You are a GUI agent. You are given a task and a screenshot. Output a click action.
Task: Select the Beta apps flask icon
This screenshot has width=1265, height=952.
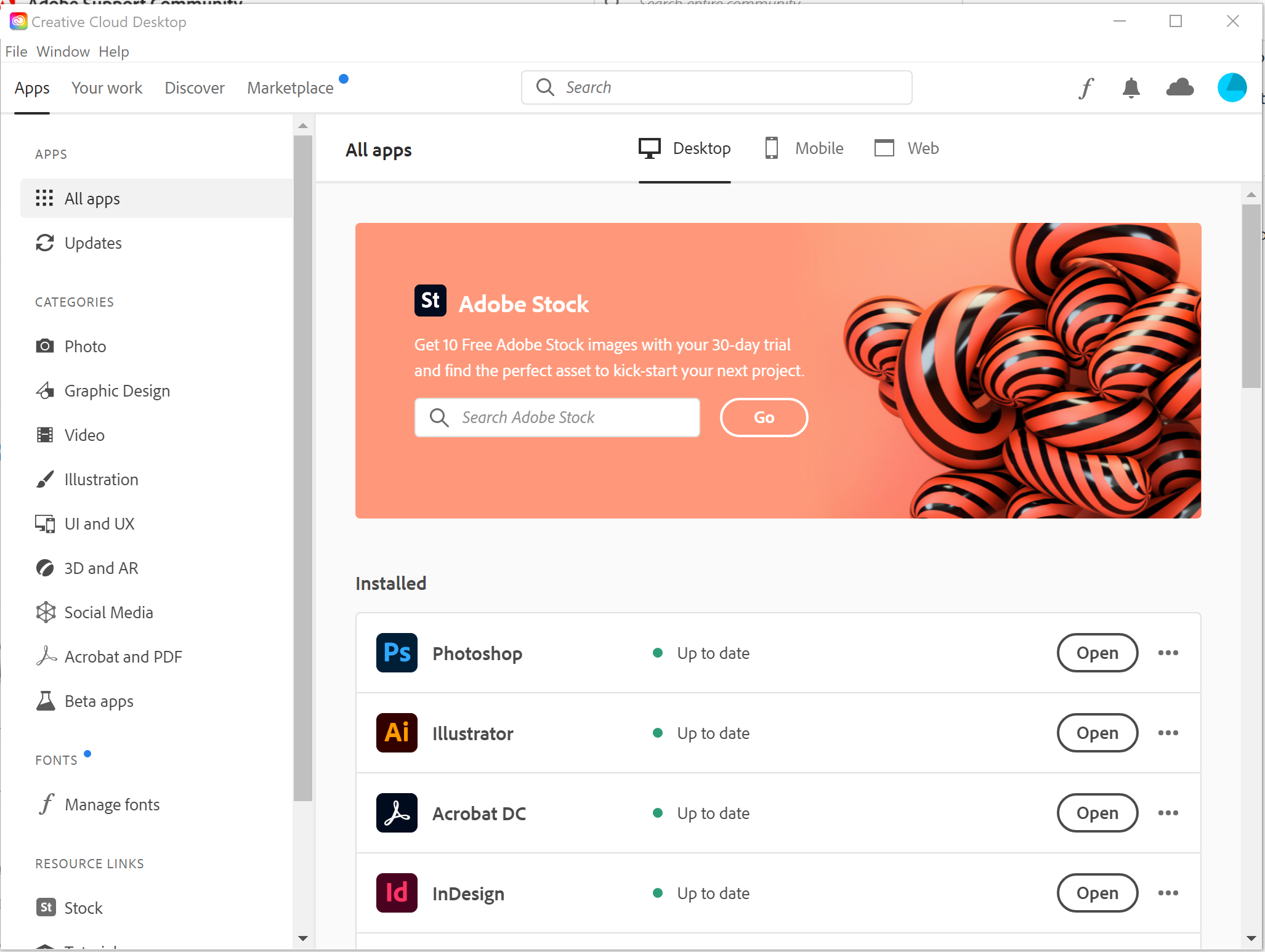point(45,701)
